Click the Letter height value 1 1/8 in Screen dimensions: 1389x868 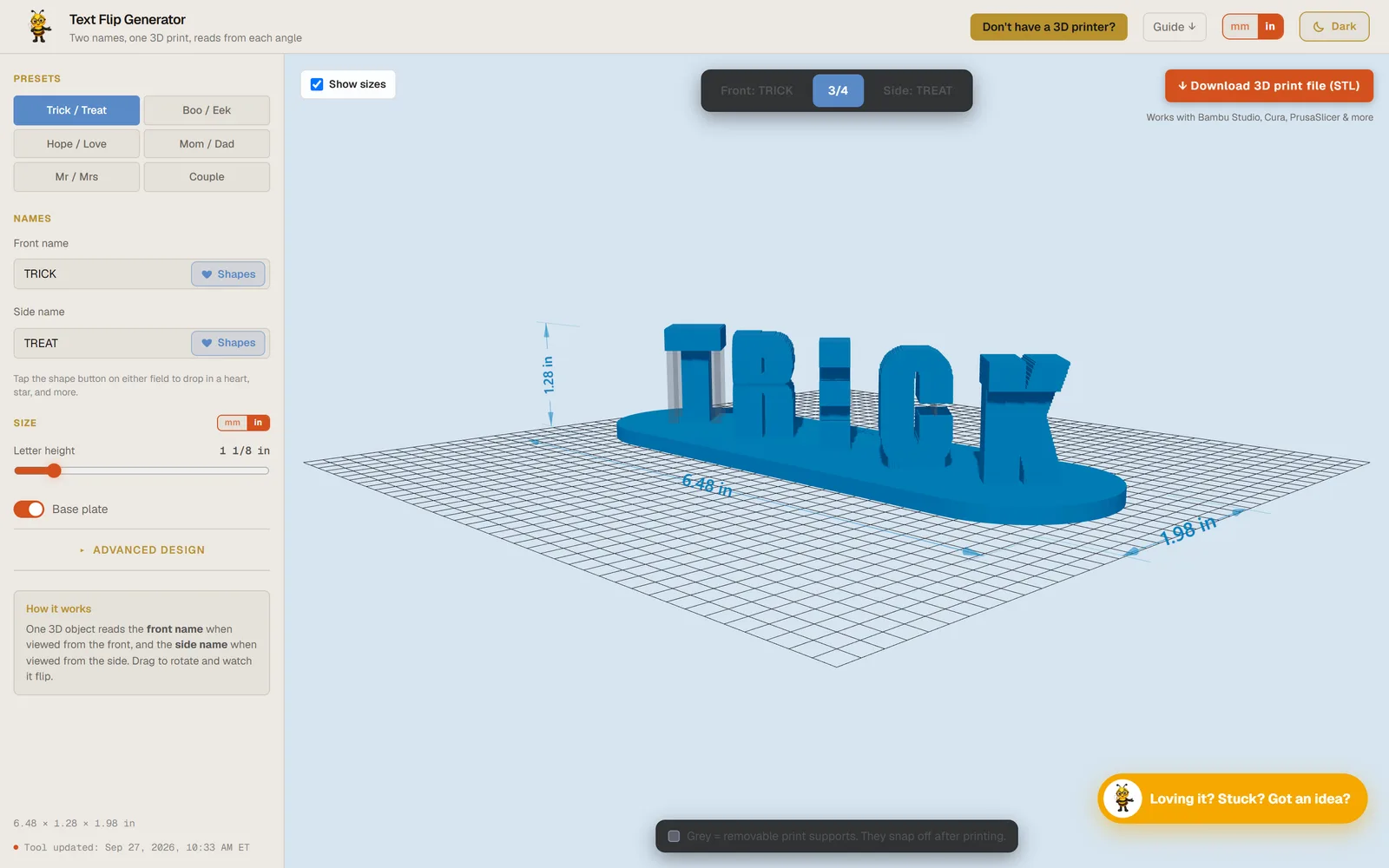245,451
